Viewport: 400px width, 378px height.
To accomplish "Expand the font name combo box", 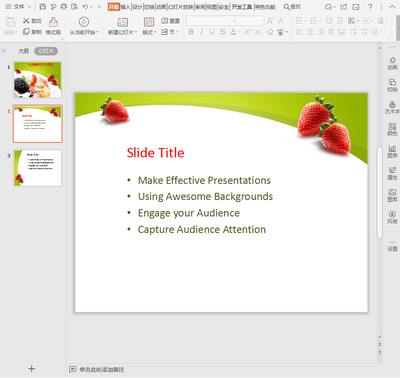I will tap(233, 21).
